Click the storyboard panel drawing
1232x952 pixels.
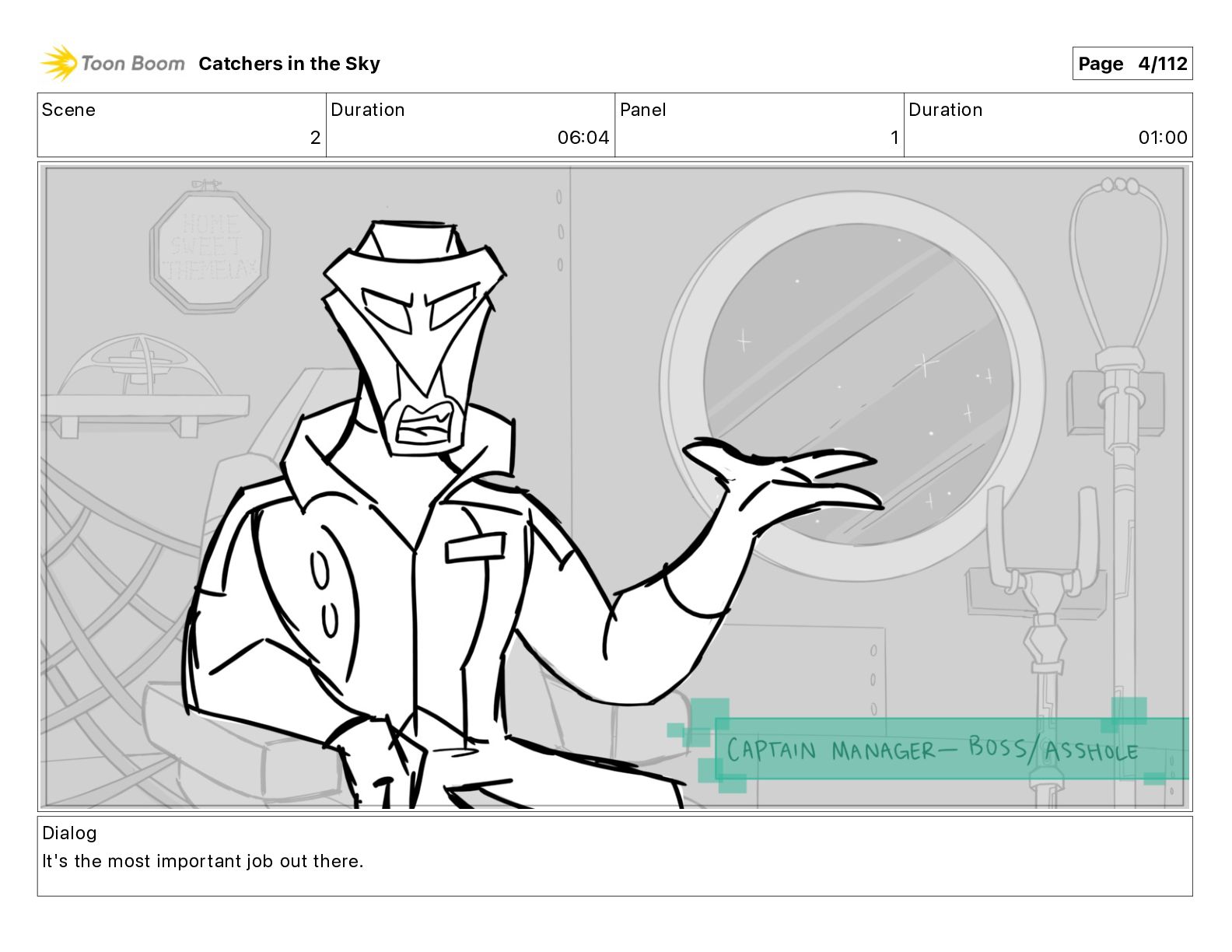click(x=614, y=487)
